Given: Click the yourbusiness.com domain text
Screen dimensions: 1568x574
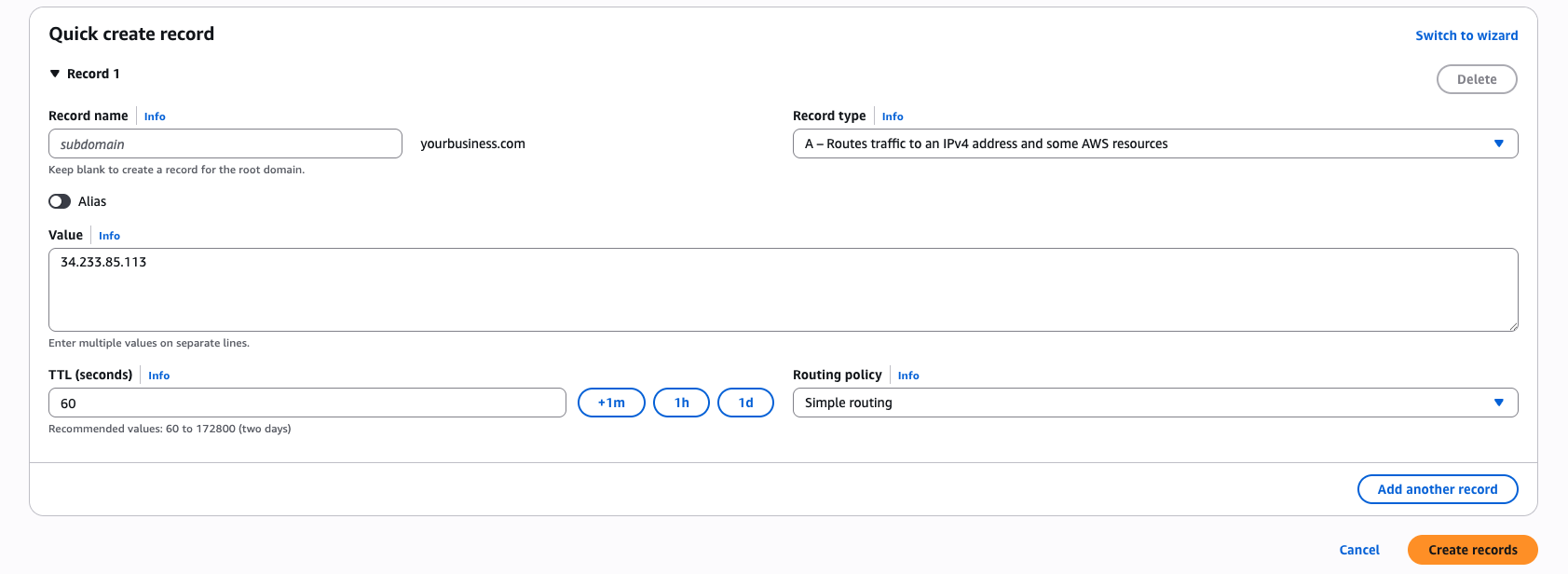Looking at the screenshot, I should point(472,143).
